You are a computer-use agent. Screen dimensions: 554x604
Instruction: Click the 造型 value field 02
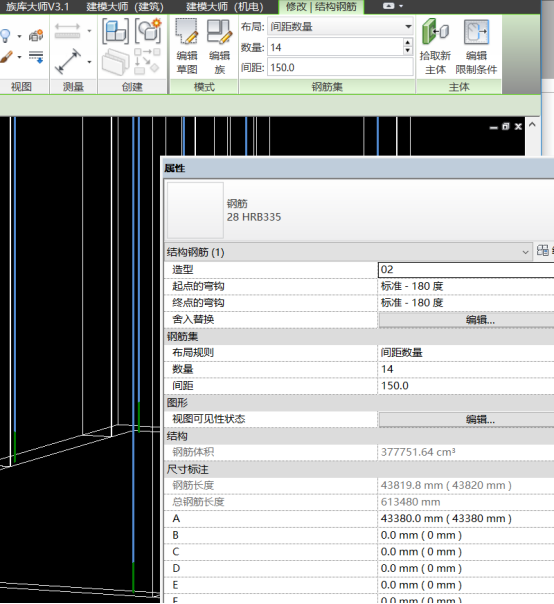coord(466,270)
